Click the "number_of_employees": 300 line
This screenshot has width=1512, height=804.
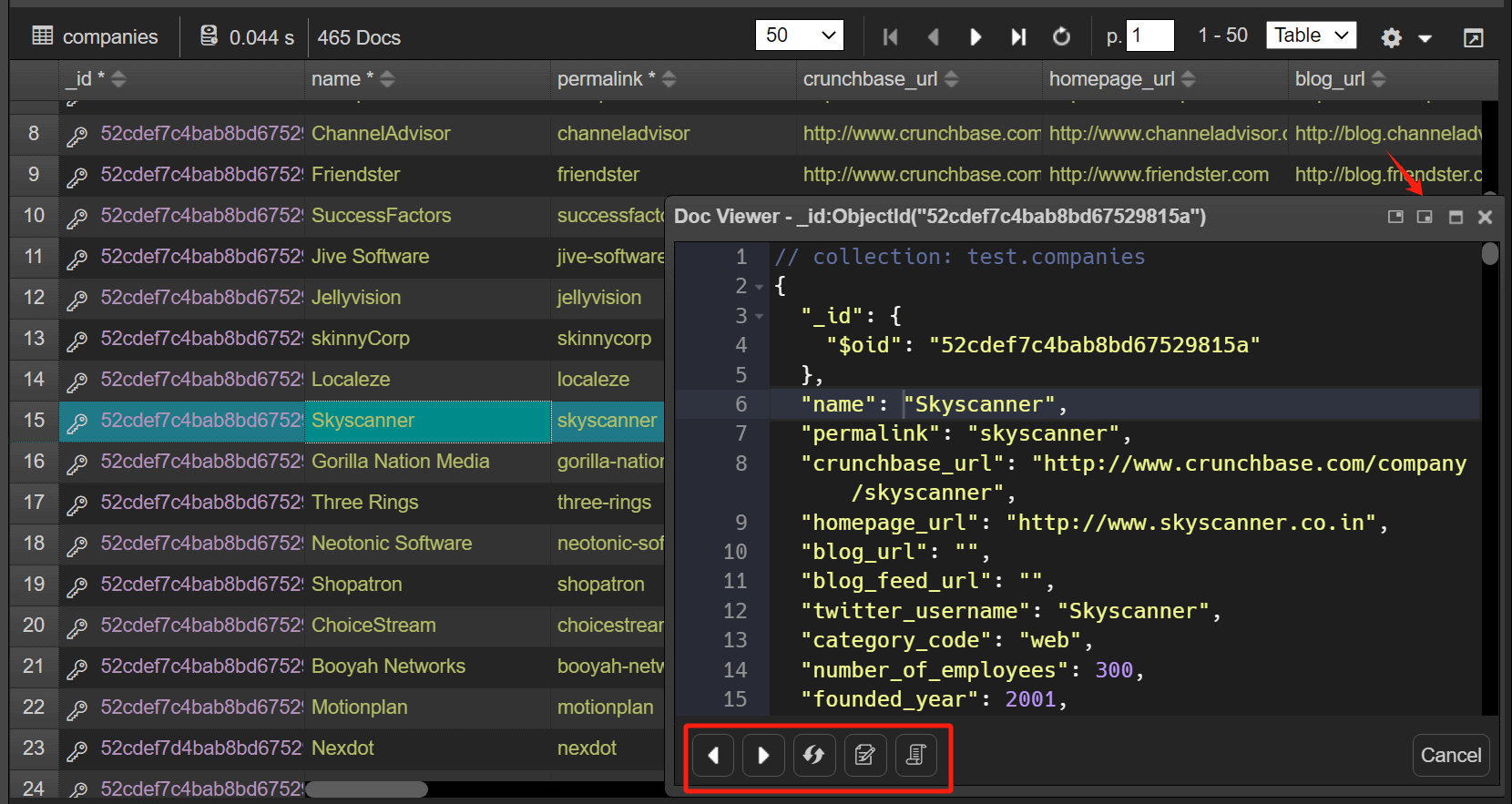pyautogui.click(x=972, y=670)
